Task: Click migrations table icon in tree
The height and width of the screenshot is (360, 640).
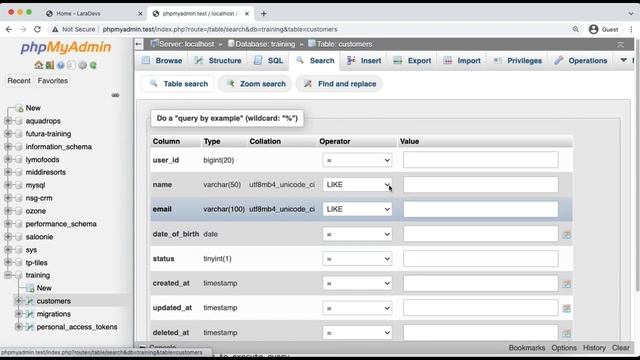Action: 30,314
